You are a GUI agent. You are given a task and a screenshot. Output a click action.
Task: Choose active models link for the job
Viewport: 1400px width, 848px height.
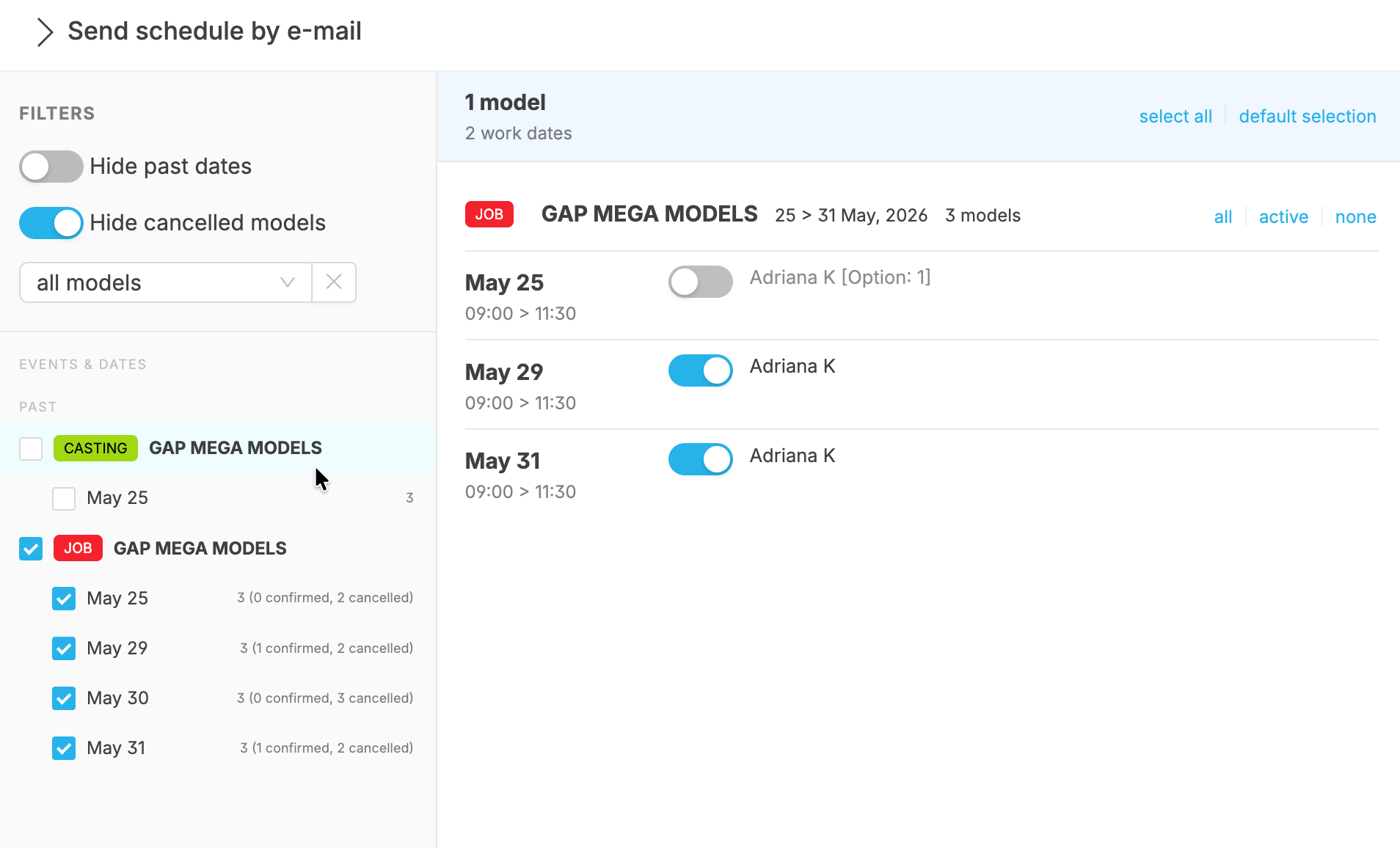coord(1283,217)
